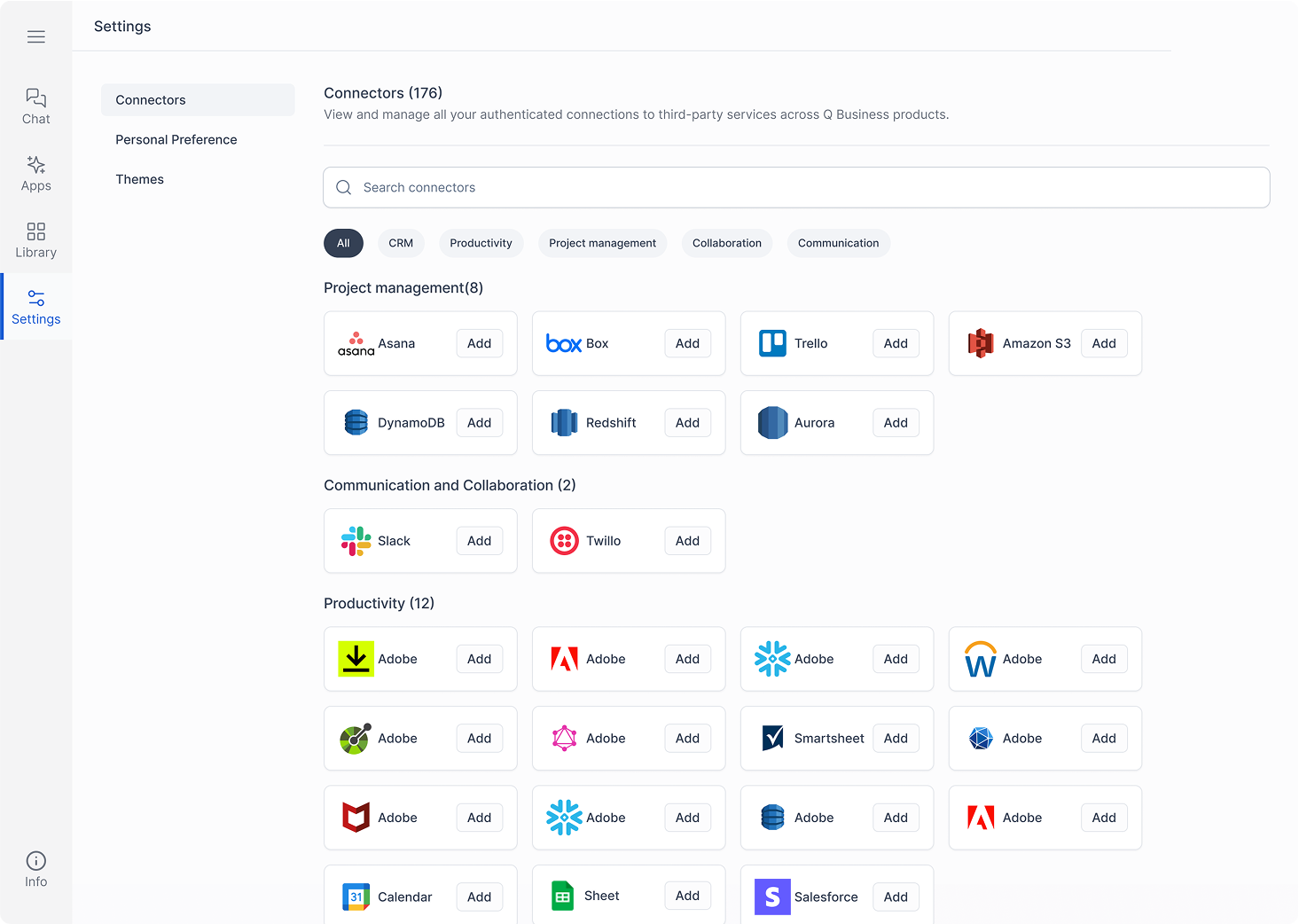Viewport: 1299px width, 924px height.
Task: Go to Chat in the sidebar
Action: (x=36, y=106)
